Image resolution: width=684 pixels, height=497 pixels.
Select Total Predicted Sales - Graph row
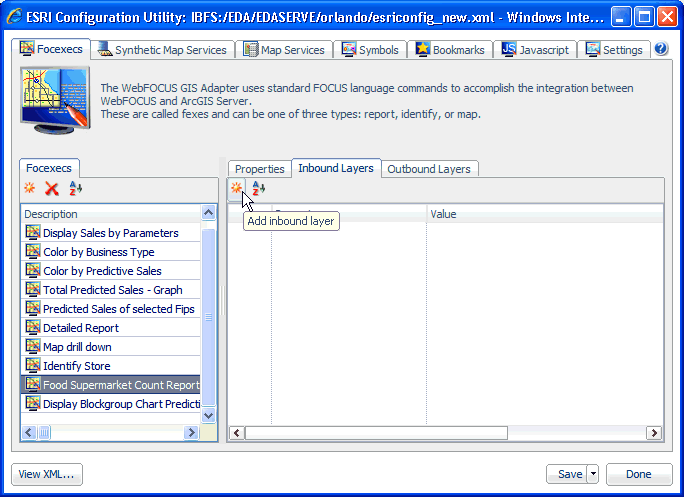point(111,290)
